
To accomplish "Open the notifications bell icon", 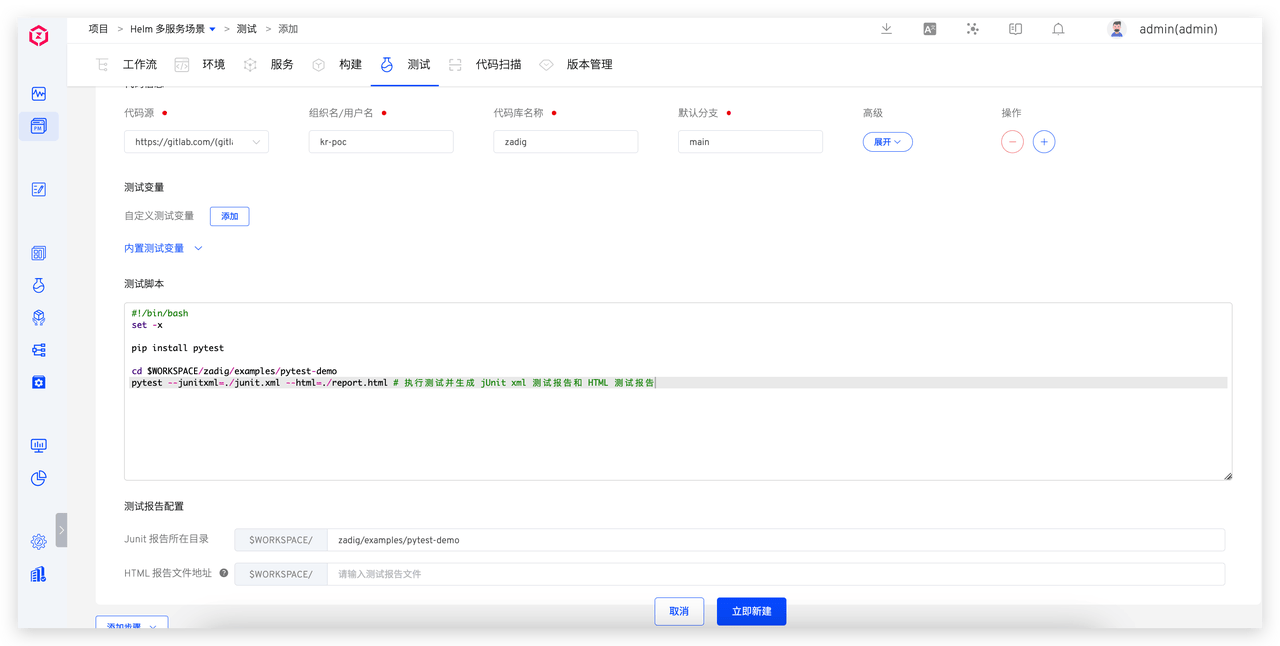I will tap(1058, 29).
